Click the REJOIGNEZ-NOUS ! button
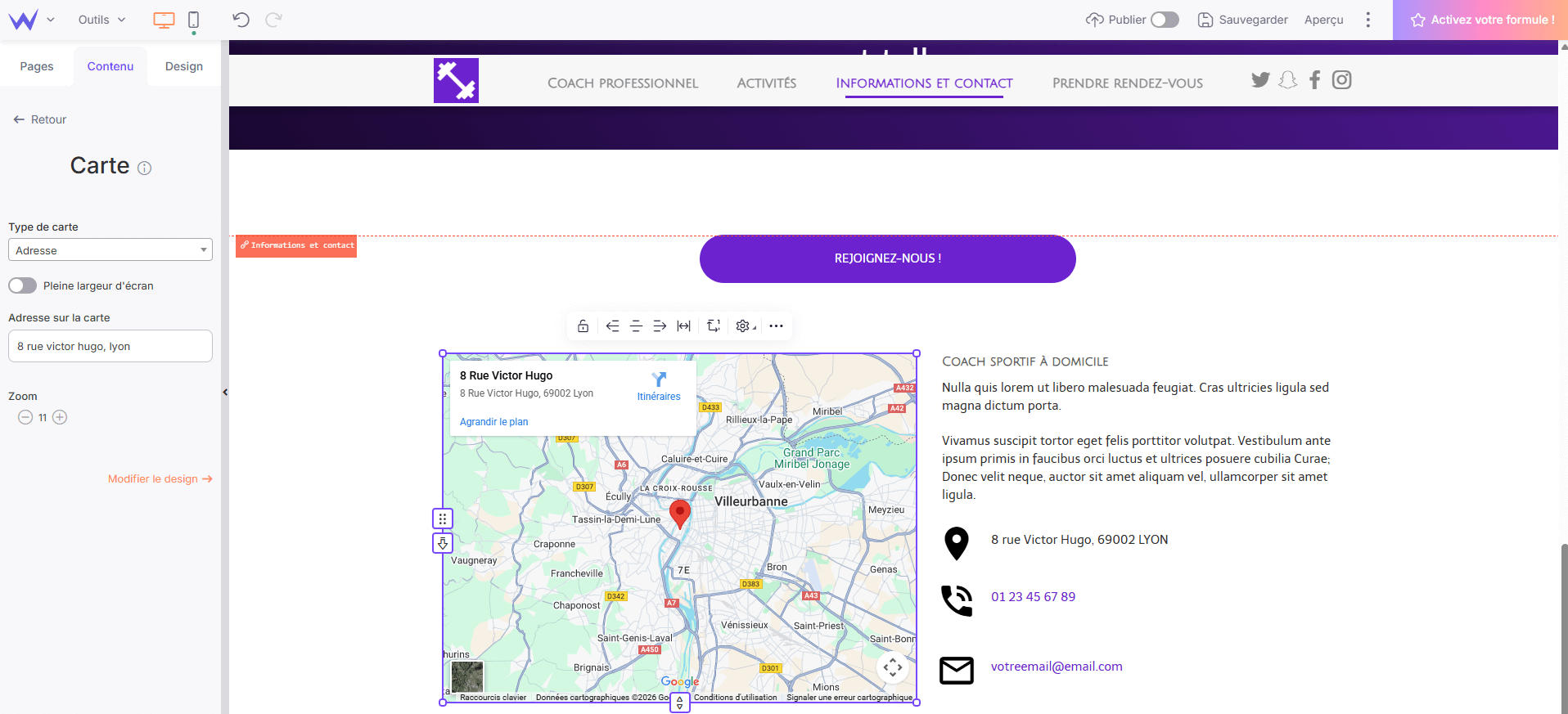Viewport: 1568px width, 714px height. click(x=888, y=258)
